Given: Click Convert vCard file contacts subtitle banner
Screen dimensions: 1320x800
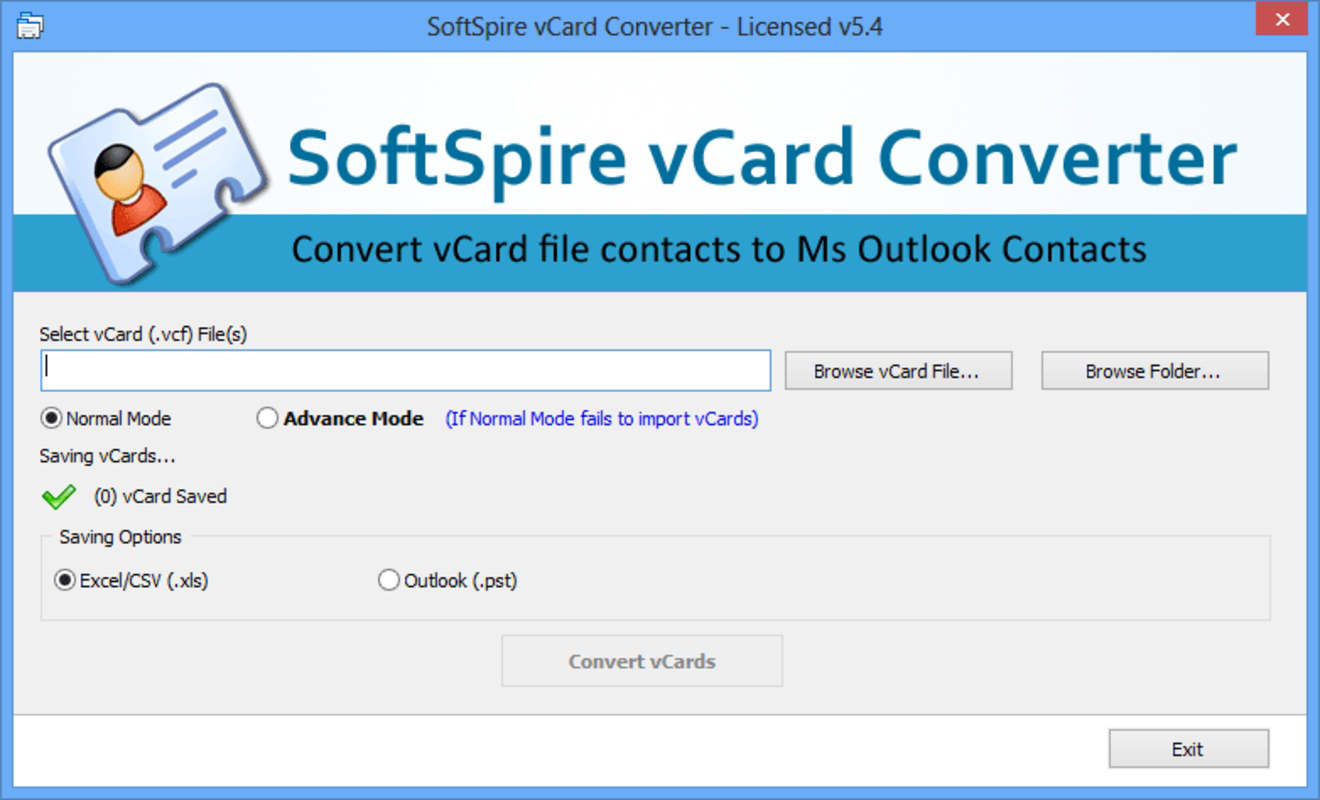Looking at the screenshot, I should point(719,249).
